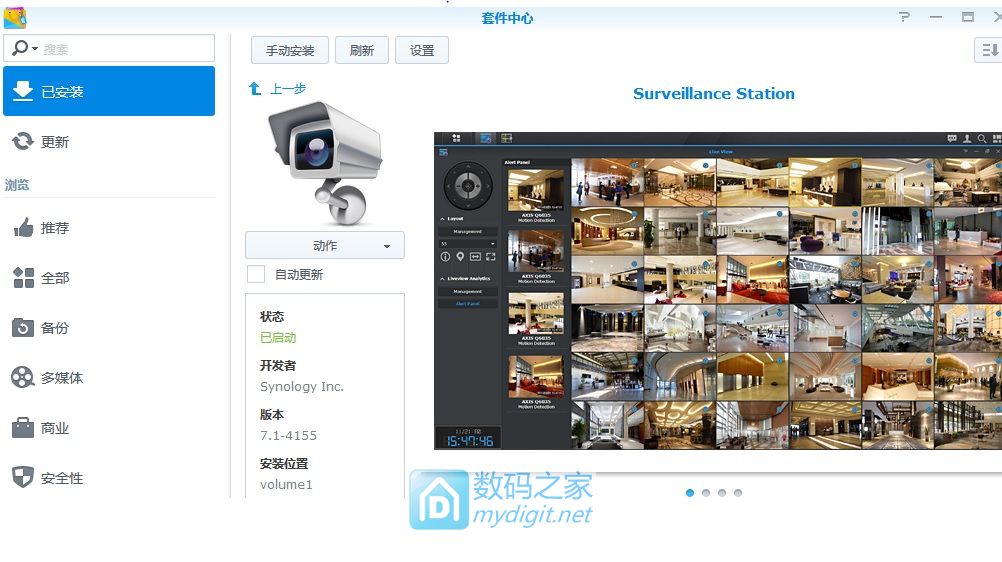Click the installed download arrow icon
1002x562 pixels.
click(x=23, y=91)
